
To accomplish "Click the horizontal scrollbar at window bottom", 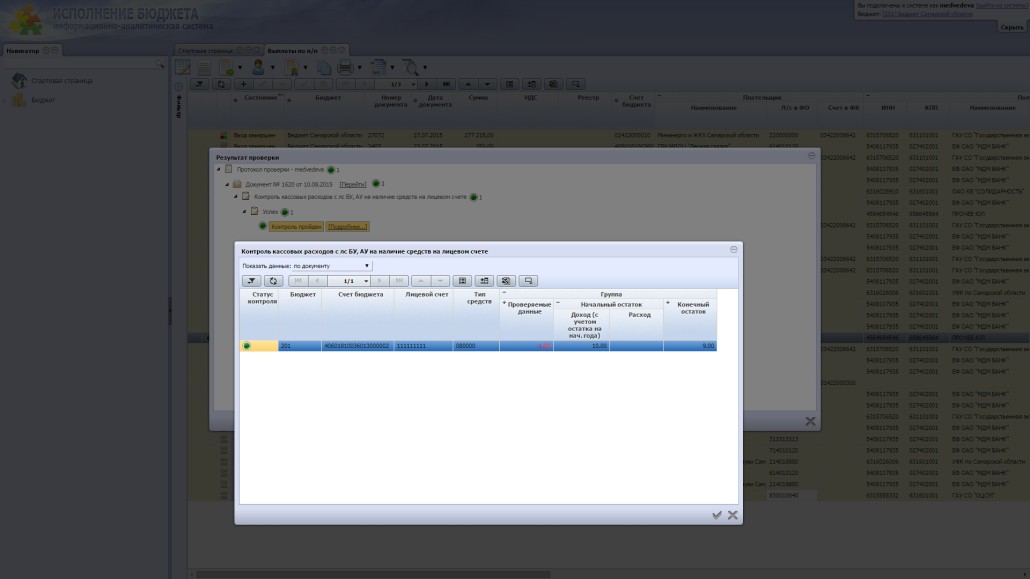I will [x=373, y=574].
